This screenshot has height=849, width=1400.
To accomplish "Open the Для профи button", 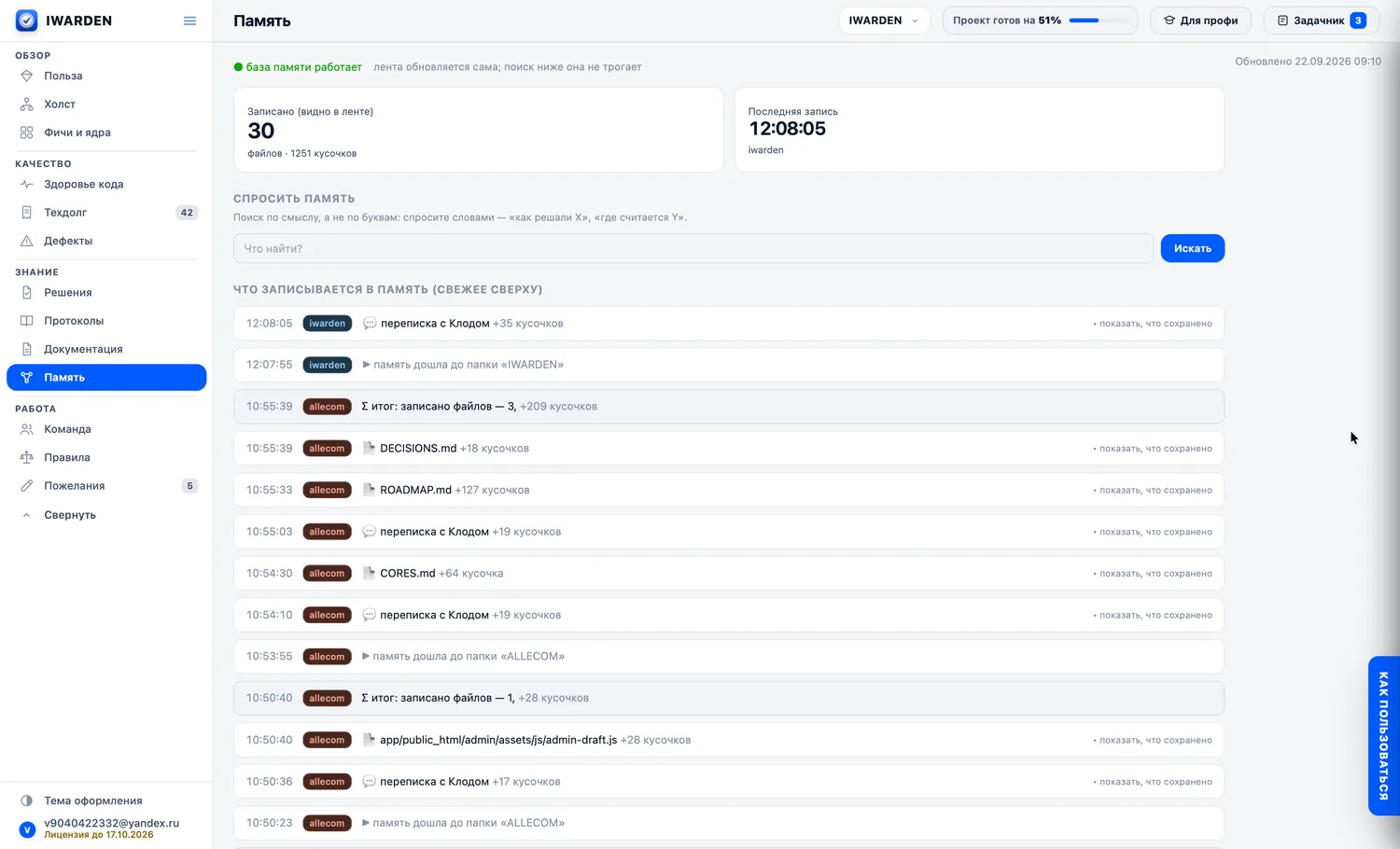I will pyautogui.click(x=1200, y=21).
